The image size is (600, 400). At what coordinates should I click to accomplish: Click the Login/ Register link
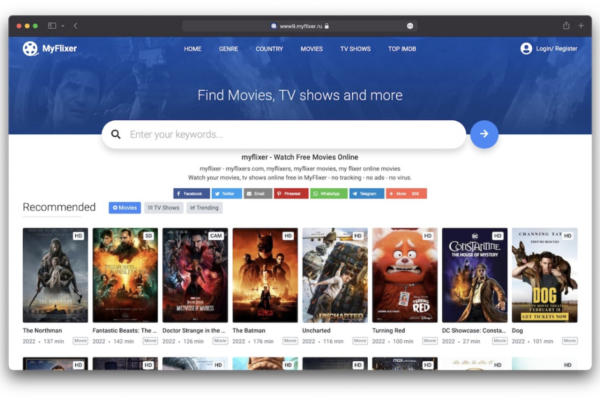click(556, 48)
